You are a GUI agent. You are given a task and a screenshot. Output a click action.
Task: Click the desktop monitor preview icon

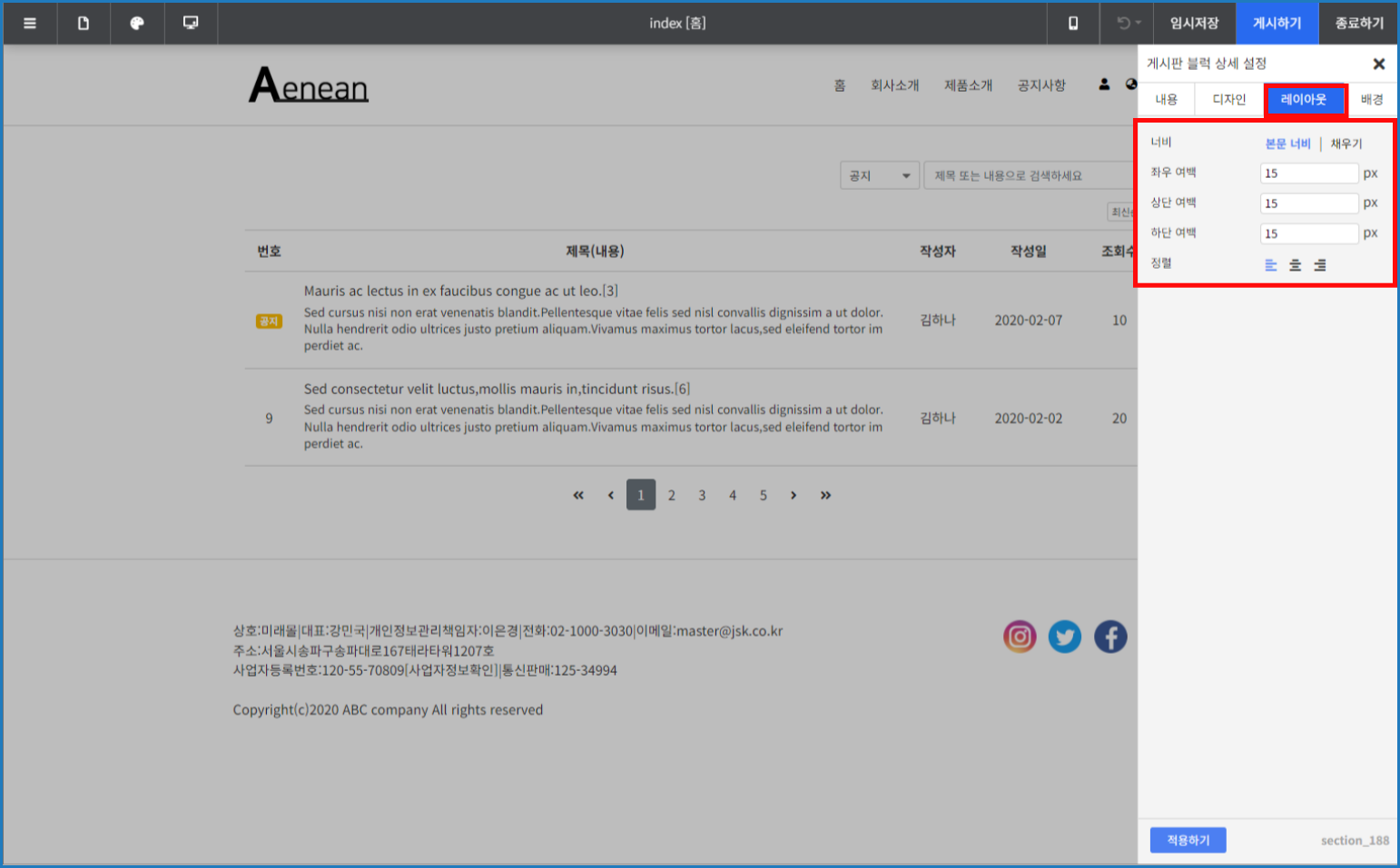(191, 23)
